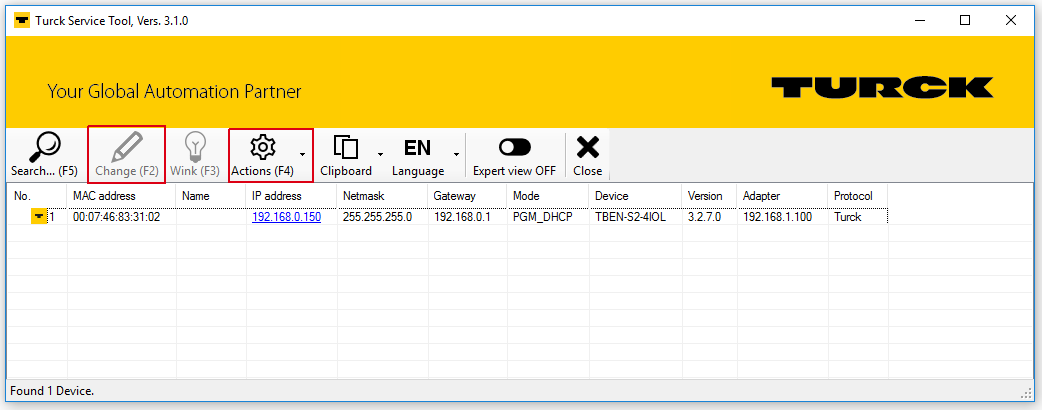
Task: Sort by the MAC address column header
Action: tap(122, 196)
